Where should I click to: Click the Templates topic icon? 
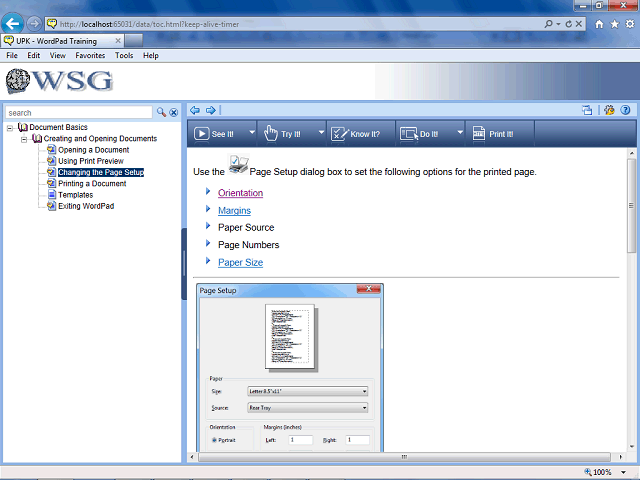point(51,194)
